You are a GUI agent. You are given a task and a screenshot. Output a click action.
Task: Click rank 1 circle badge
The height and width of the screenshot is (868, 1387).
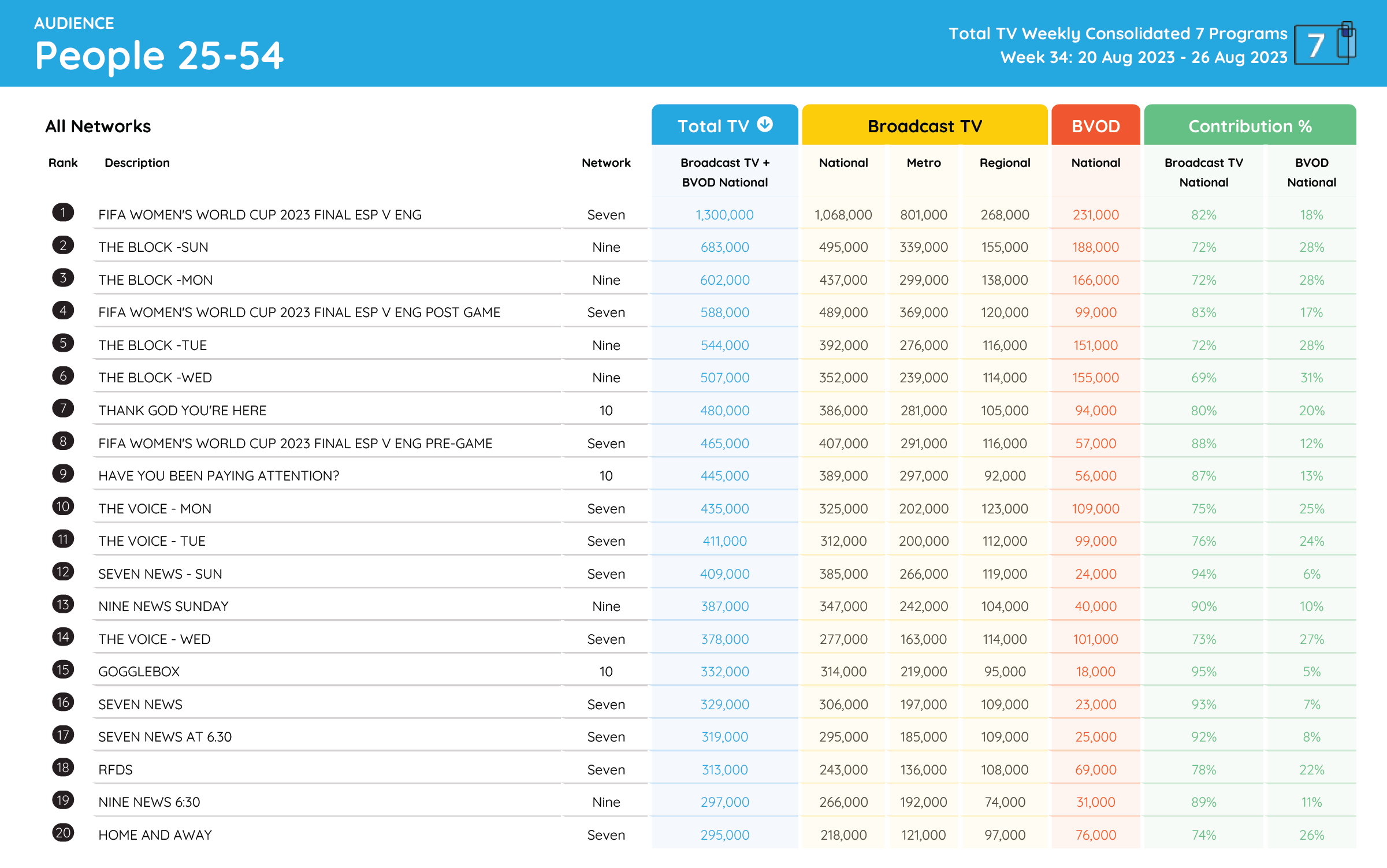(63, 213)
